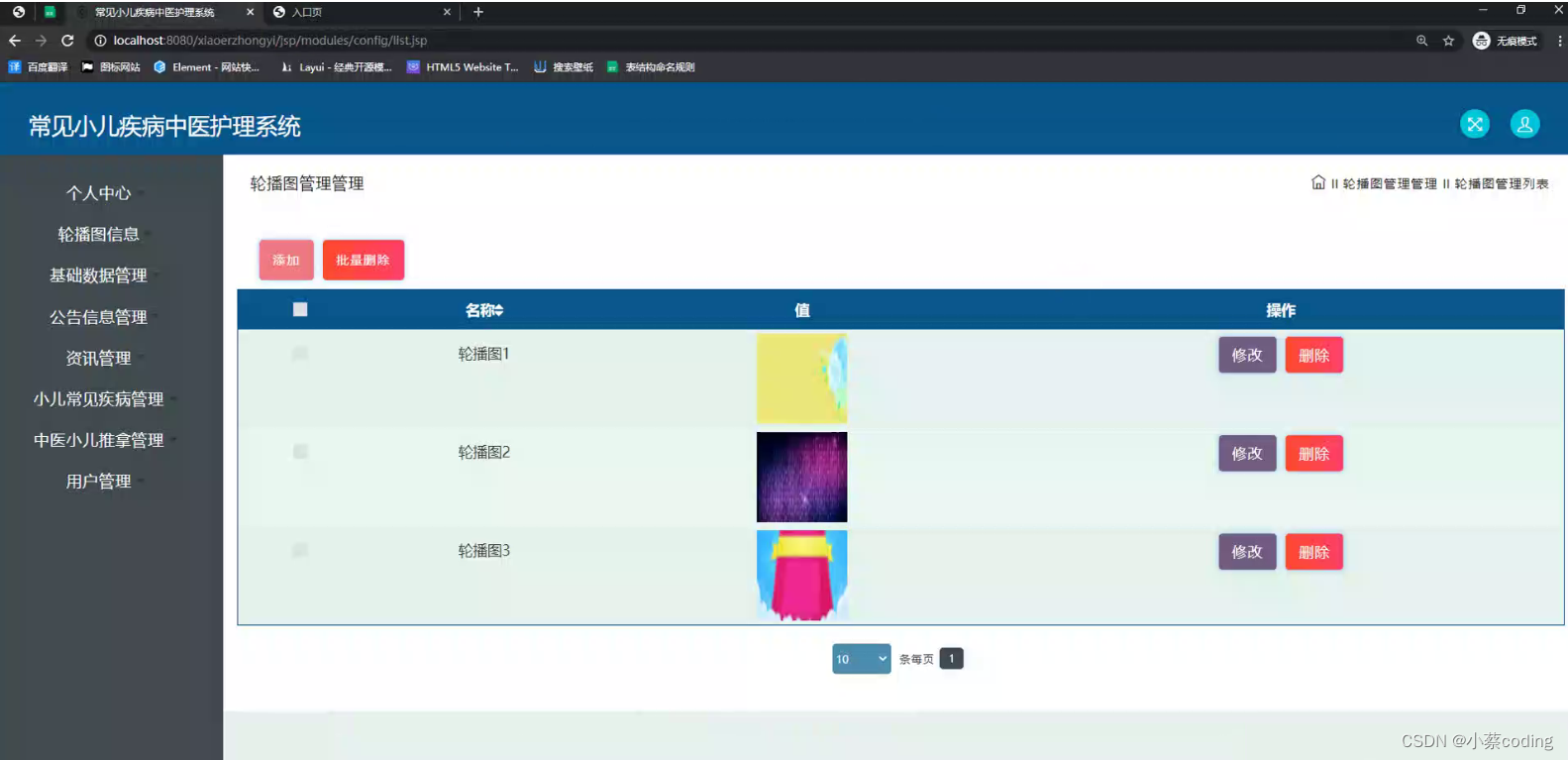The height and width of the screenshot is (760, 1568).
Task: Open the 搜索壁纸 bookmark
Action: point(564,67)
